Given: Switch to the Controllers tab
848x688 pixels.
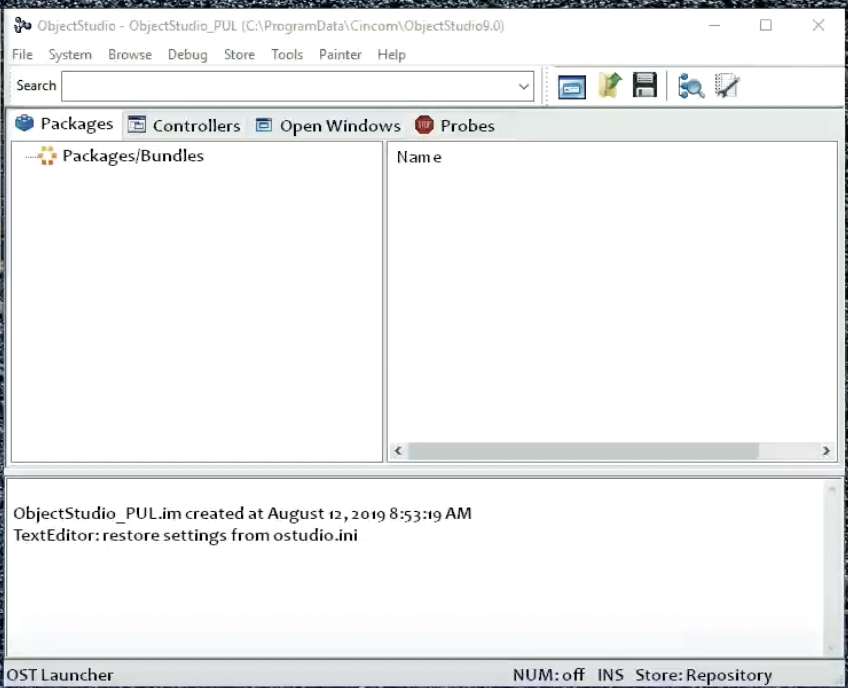Looking at the screenshot, I should [185, 126].
